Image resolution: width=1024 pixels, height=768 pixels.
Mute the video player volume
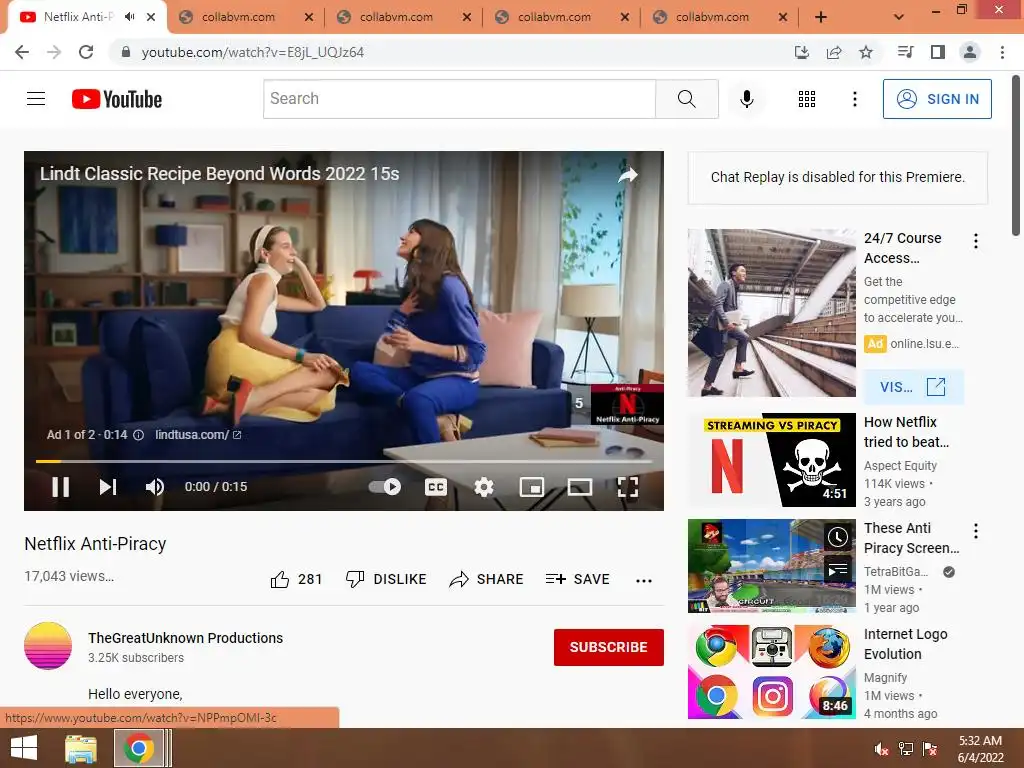[155, 487]
